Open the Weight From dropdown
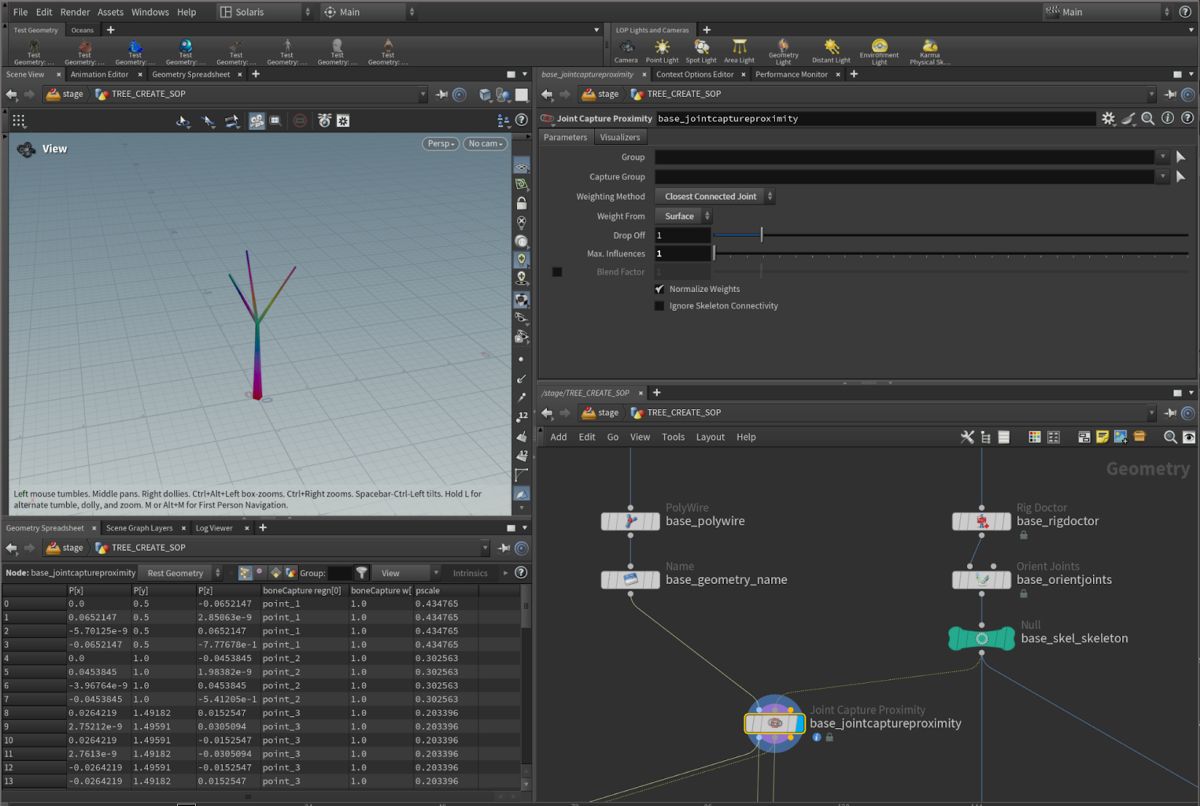 tap(683, 216)
